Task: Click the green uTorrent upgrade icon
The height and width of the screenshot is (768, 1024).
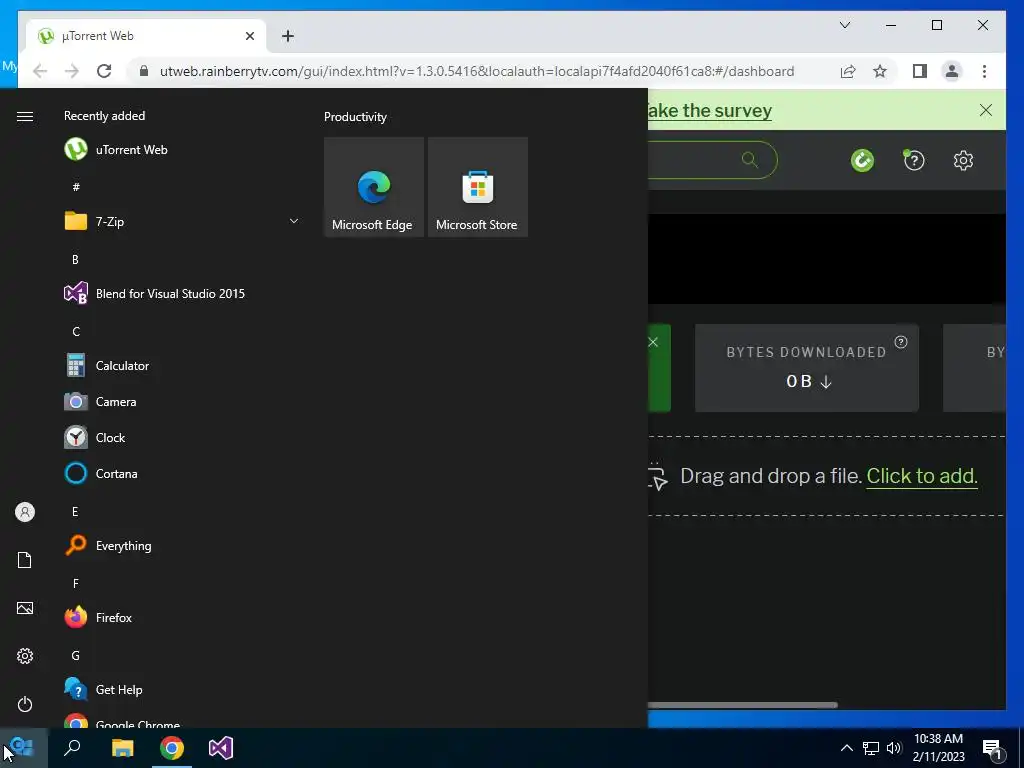Action: tap(862, 160)
